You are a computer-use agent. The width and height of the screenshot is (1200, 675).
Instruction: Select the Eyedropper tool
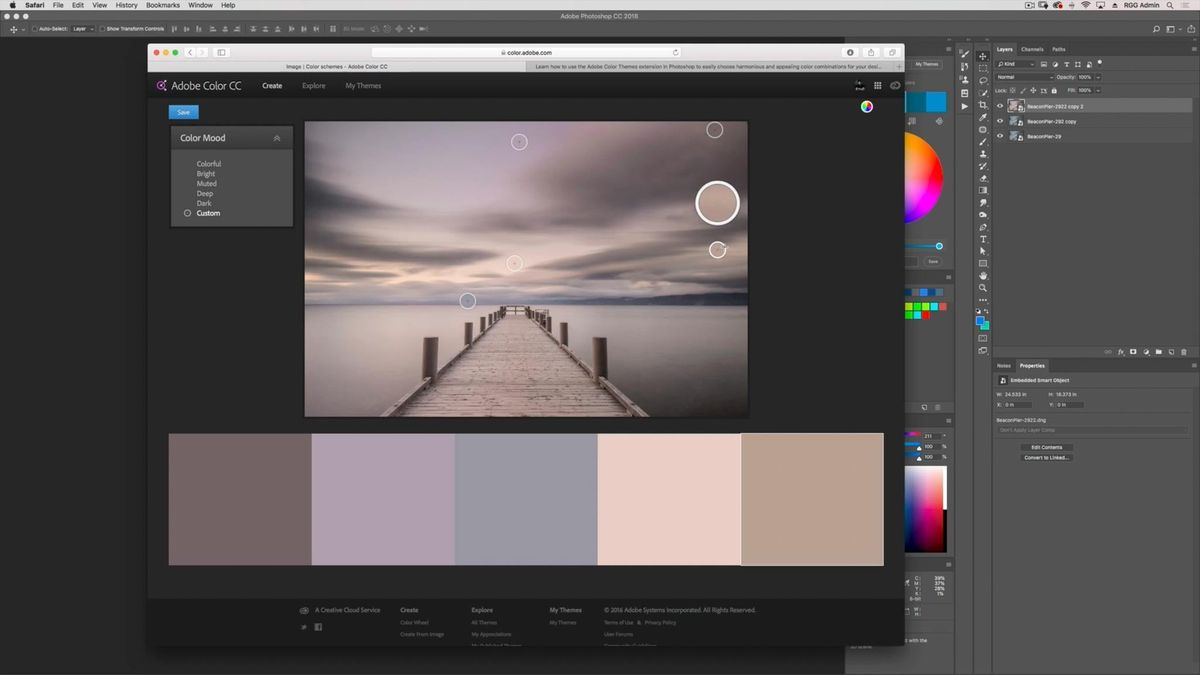[983, 117]
